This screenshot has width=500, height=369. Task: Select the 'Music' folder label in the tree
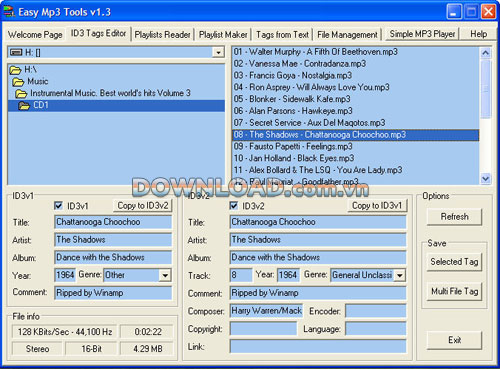38,82
